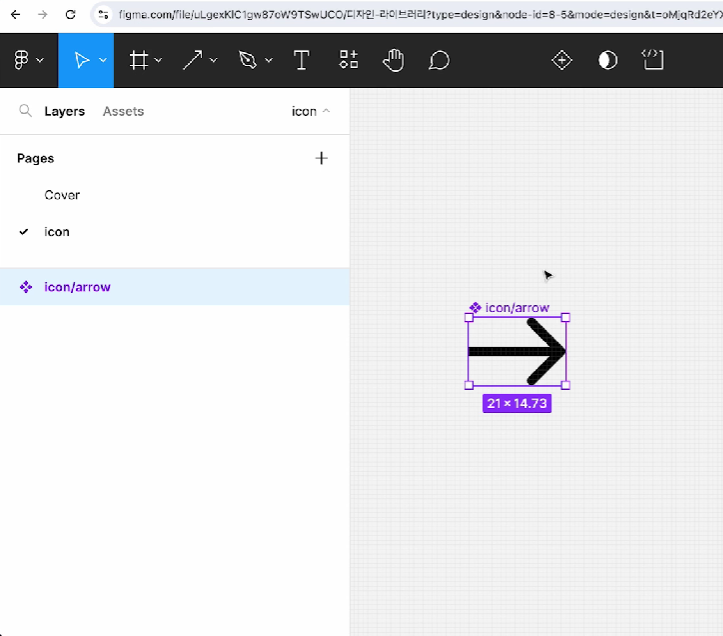Select icon/arrow layer in panel

(175, 287)
